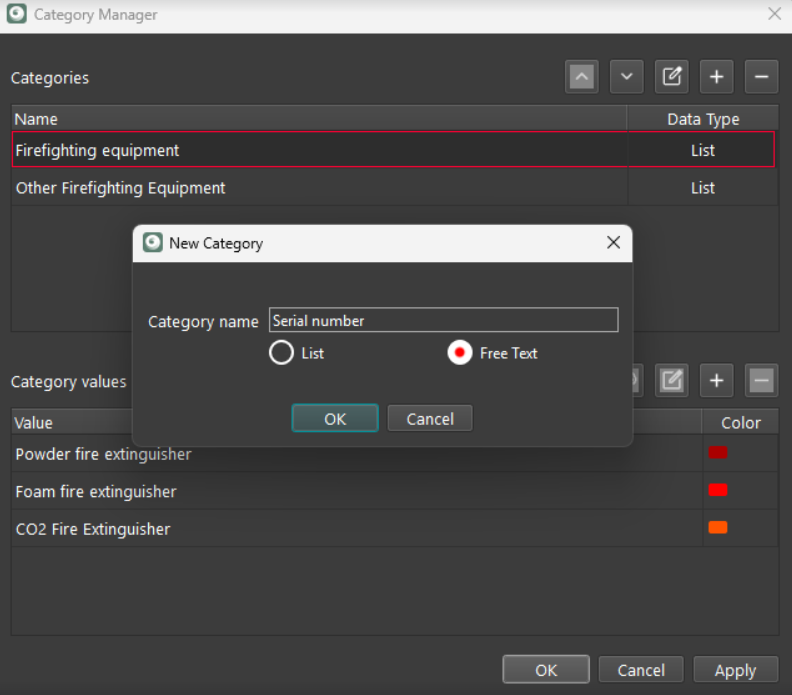Viewport: 792px width, 695px height.
Task: Confirm New Category with OK button
Action: pyautogui.click(x=335, y=419)
